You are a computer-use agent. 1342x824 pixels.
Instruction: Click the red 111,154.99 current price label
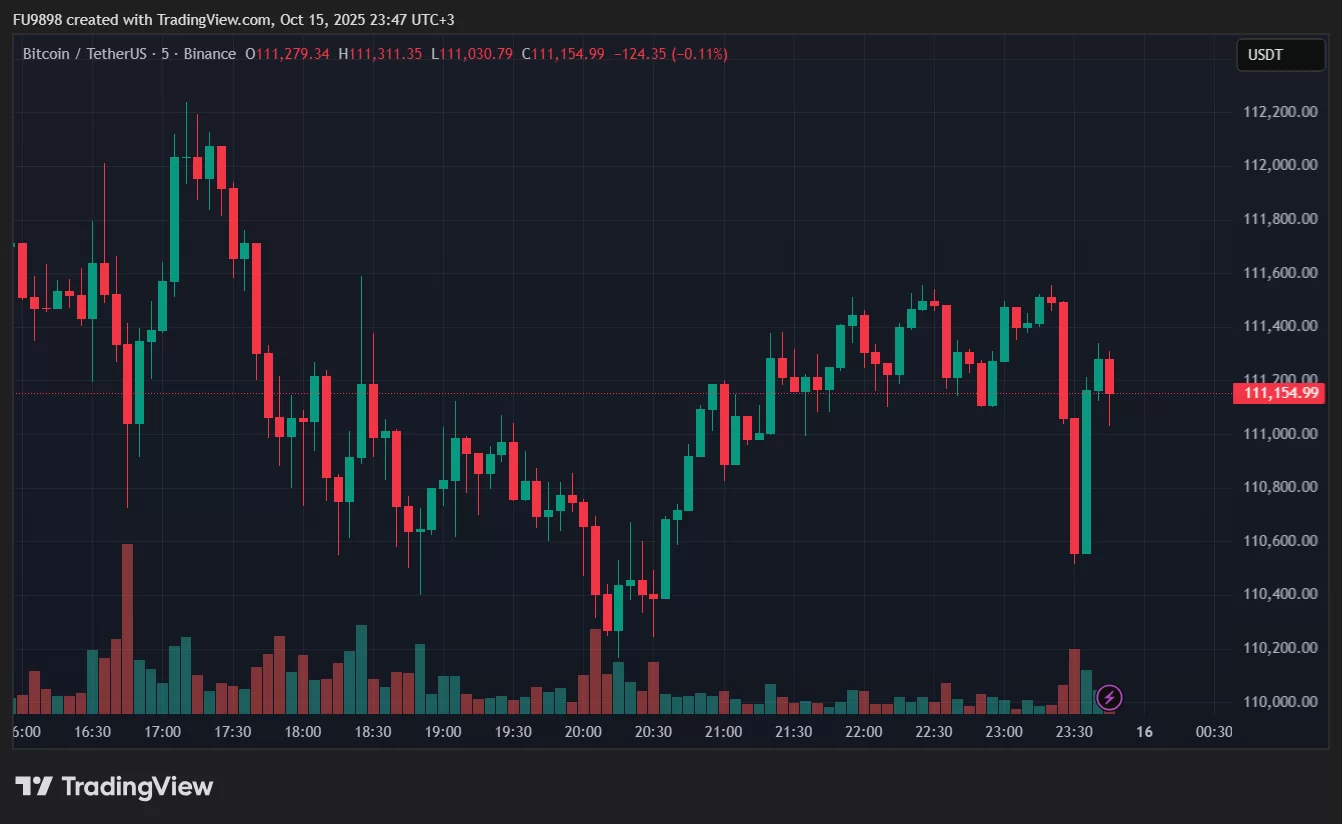pos(1280,393)
